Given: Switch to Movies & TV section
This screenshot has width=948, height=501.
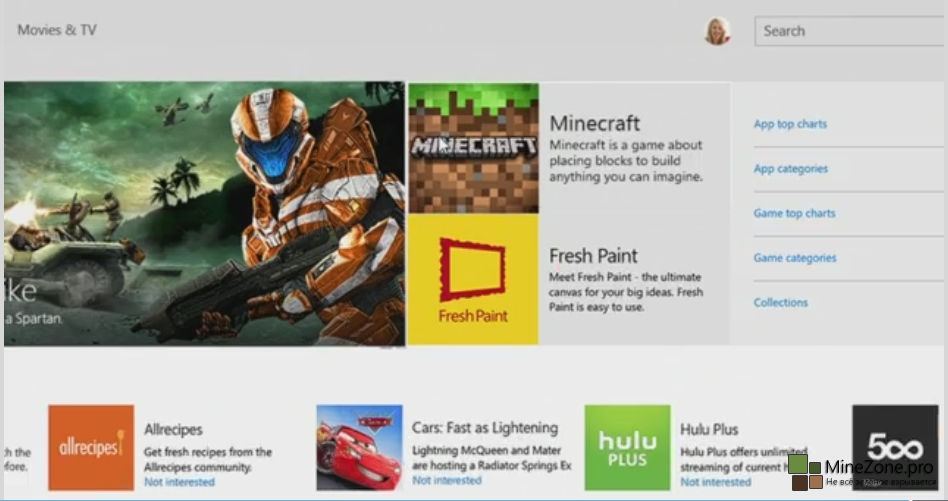Looking at the screenshot, I should point(57,30).
